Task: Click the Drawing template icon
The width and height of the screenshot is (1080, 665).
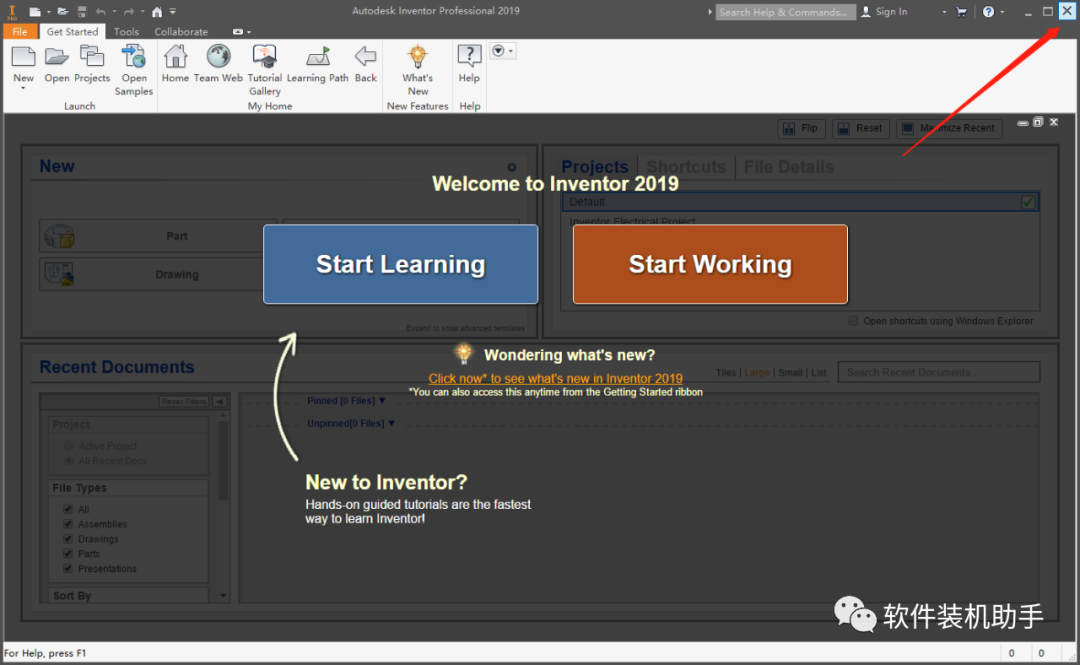Action: [59, 274]
